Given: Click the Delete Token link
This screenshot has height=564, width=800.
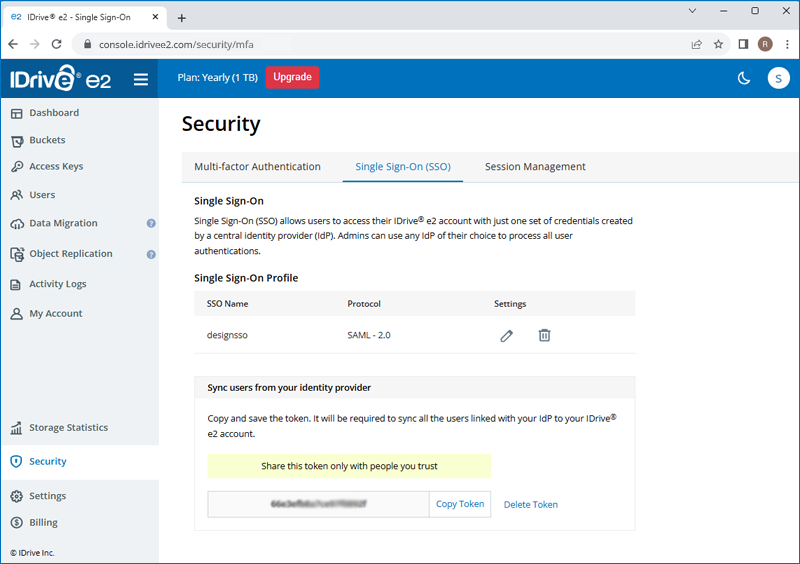Looking at the screenshot, I should click(x=531, y=505).
